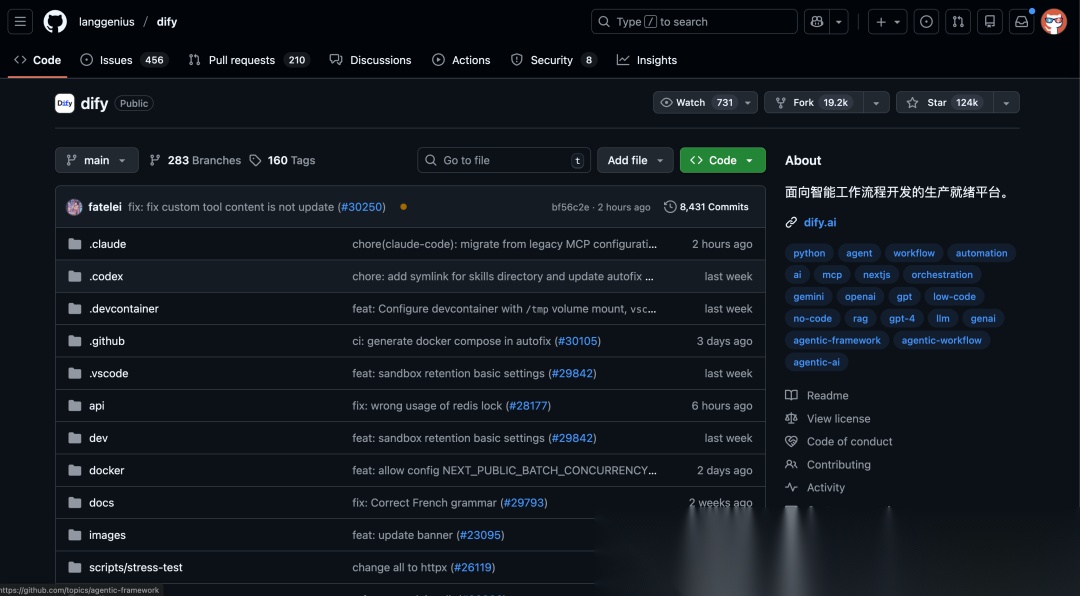Open pull request #30105 link
This screenshot has height=596, width=1080.
tap(578, 341)
